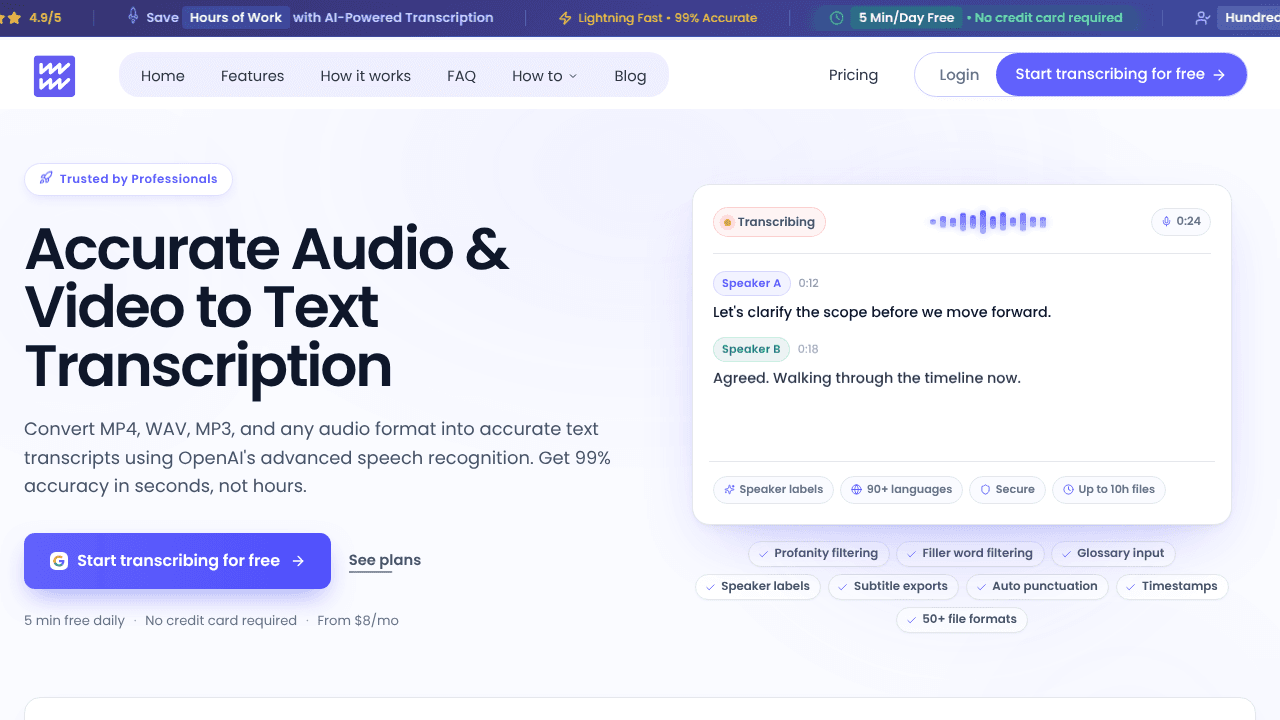Viewport: 1280px width, 720px height.
Task: Click the rocket icon in Trusted badge
Action: (46, 178)
